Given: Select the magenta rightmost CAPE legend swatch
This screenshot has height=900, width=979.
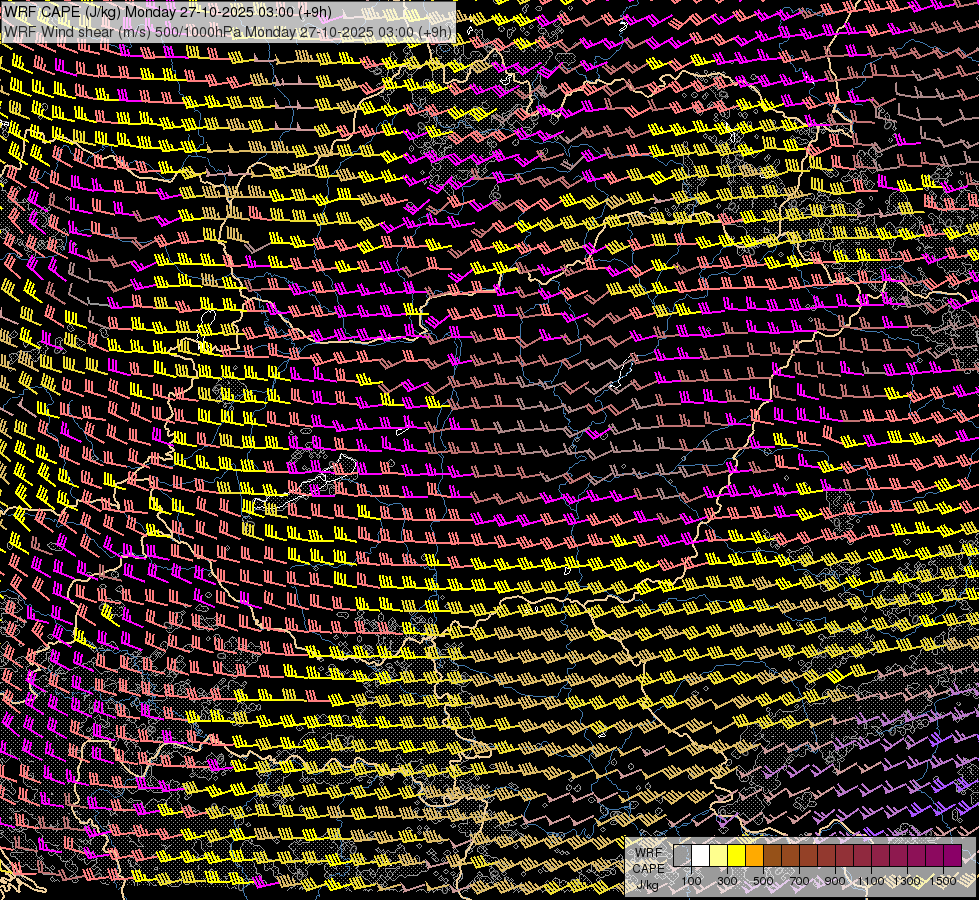Looking at the screenshot, I should pos(952,855).
